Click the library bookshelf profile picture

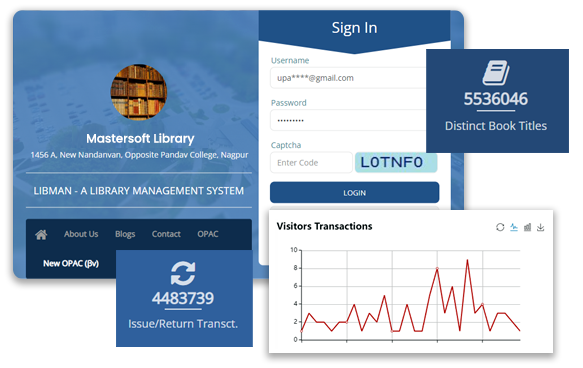(x=139, y=92)
